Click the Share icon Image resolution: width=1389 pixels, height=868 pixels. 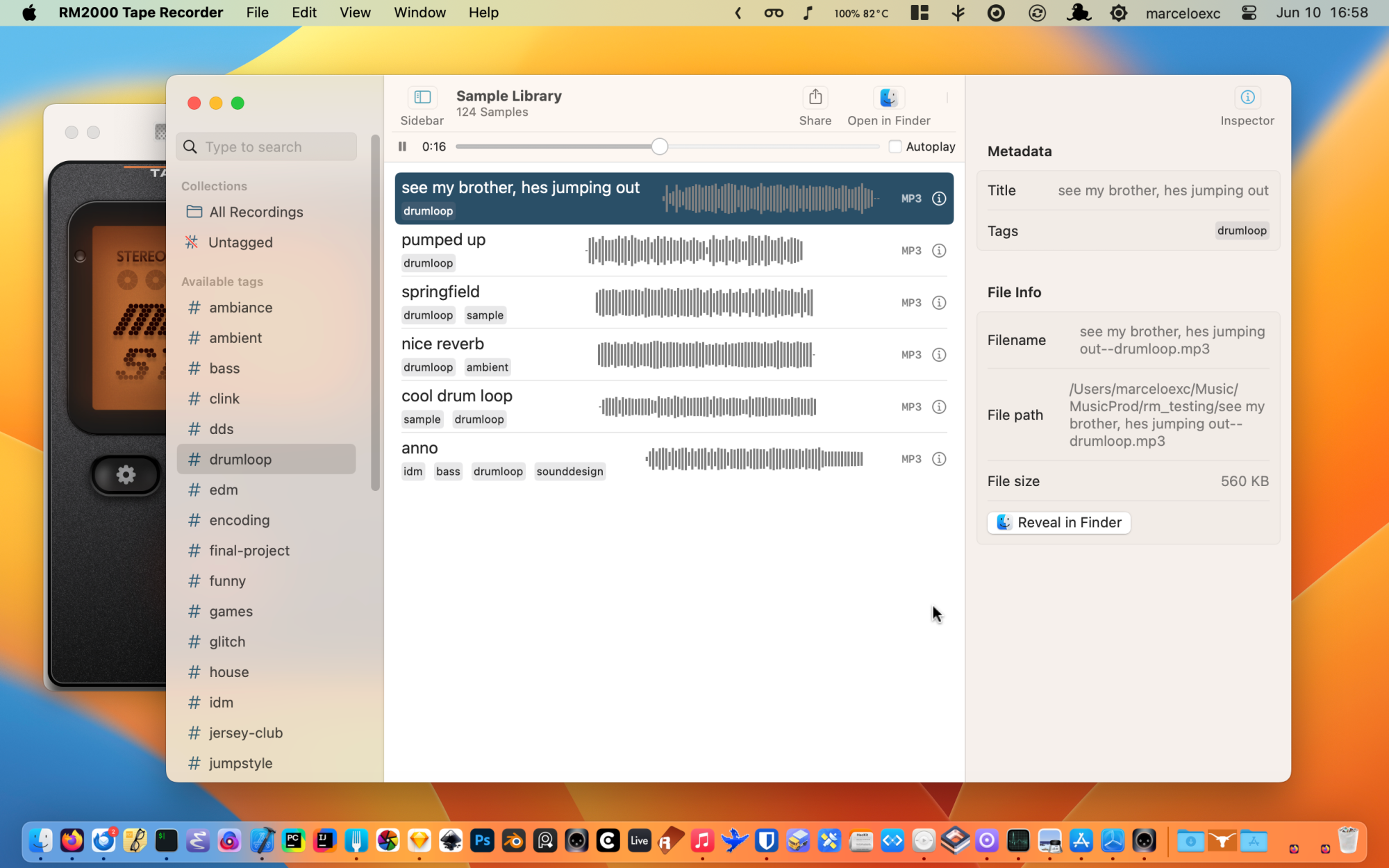815,97
